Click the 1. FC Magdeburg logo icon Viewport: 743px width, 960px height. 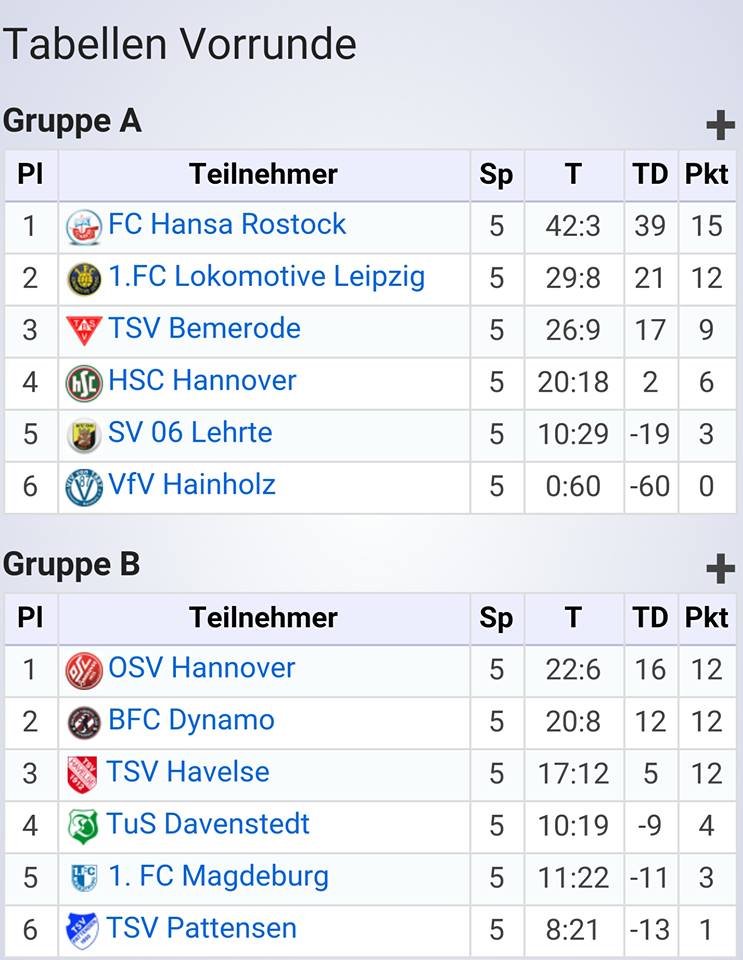(x=84, y=879)
